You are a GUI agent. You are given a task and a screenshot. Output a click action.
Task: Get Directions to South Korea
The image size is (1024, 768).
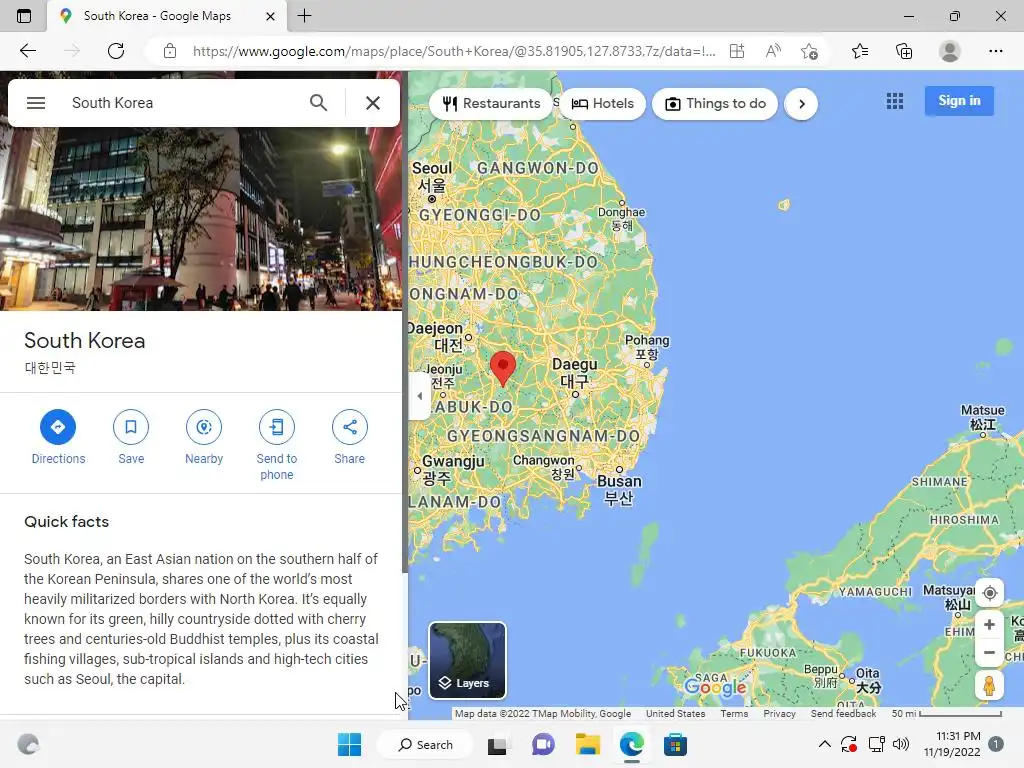(x=58, y=438)
